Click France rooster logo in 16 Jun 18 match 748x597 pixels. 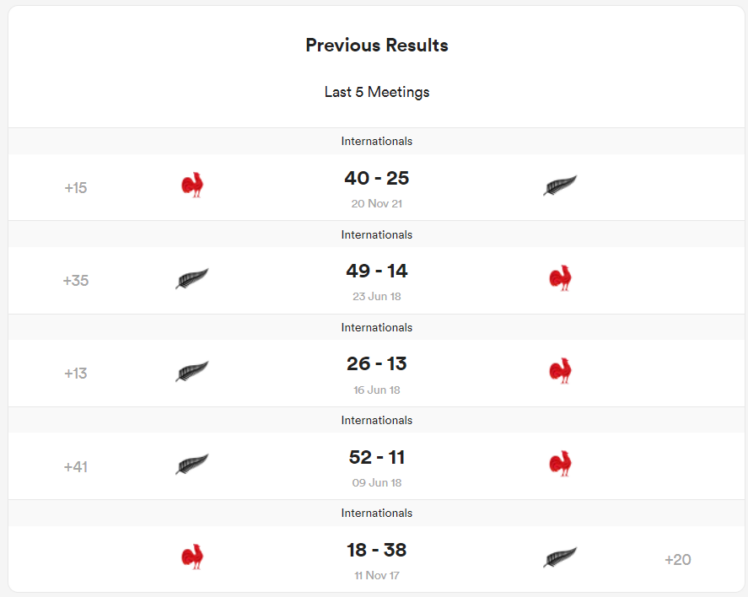coord(560,371)
